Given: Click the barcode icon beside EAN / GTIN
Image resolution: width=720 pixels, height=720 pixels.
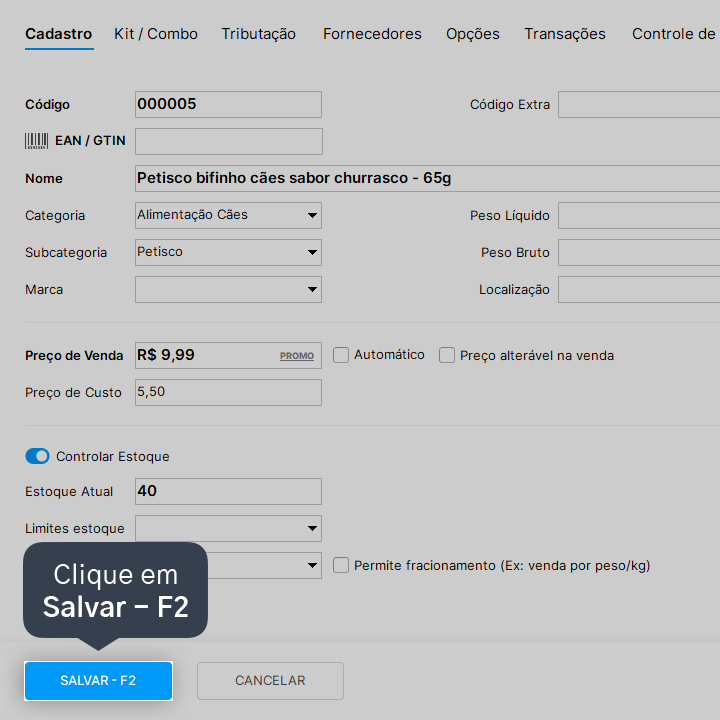Looking at the screenshot, I should [36, 141].
